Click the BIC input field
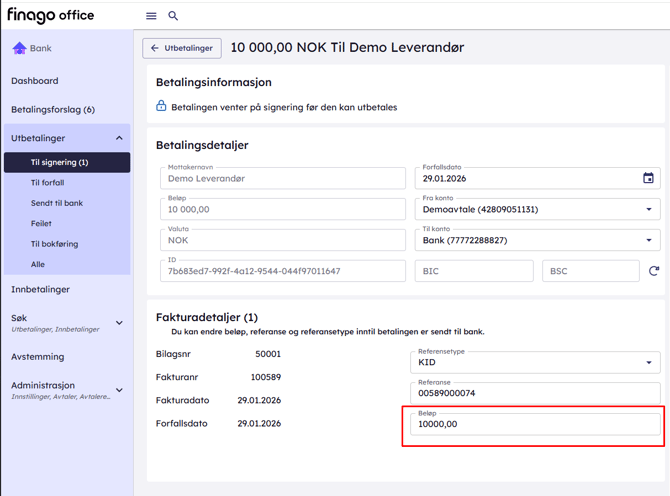 (x=474, y=271)
